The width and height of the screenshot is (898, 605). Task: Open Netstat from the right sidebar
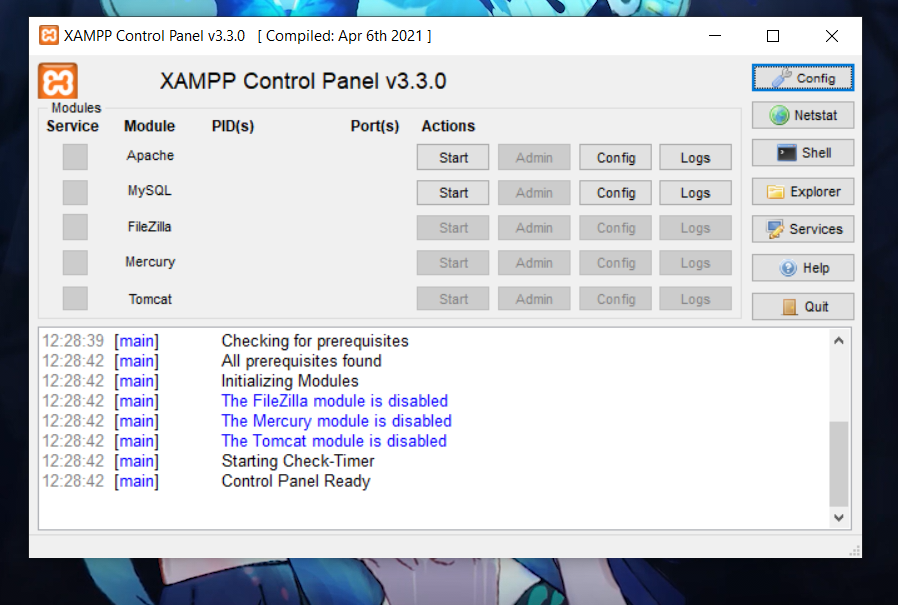coord(802,115)
